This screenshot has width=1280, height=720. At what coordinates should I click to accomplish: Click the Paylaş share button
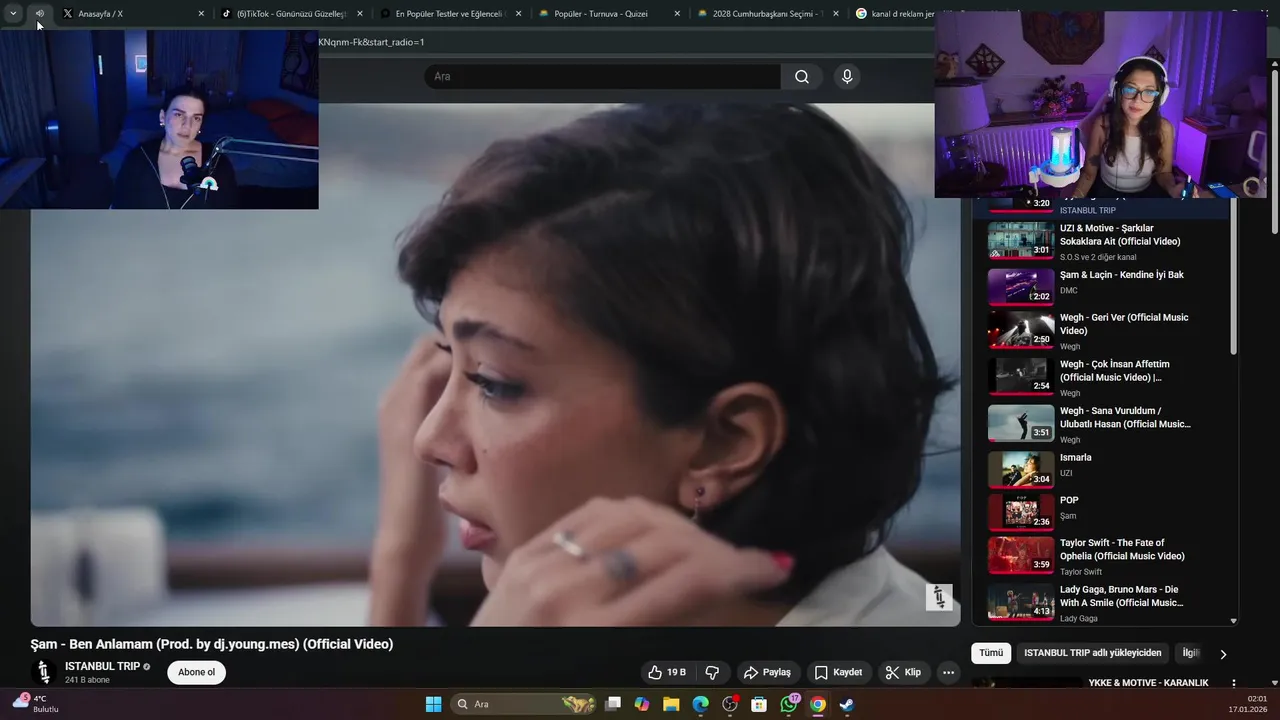pyautogui.click(x=767, y=672)
